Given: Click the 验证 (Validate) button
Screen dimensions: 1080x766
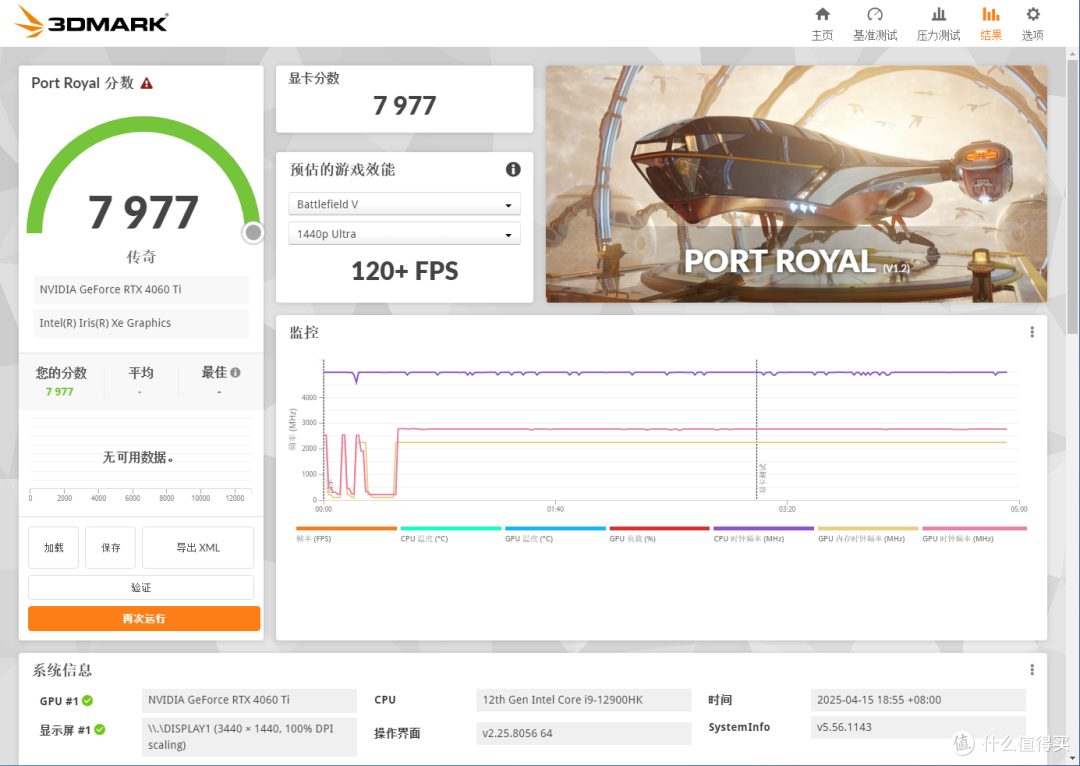Looking at the screenshot, I should 141,588.
